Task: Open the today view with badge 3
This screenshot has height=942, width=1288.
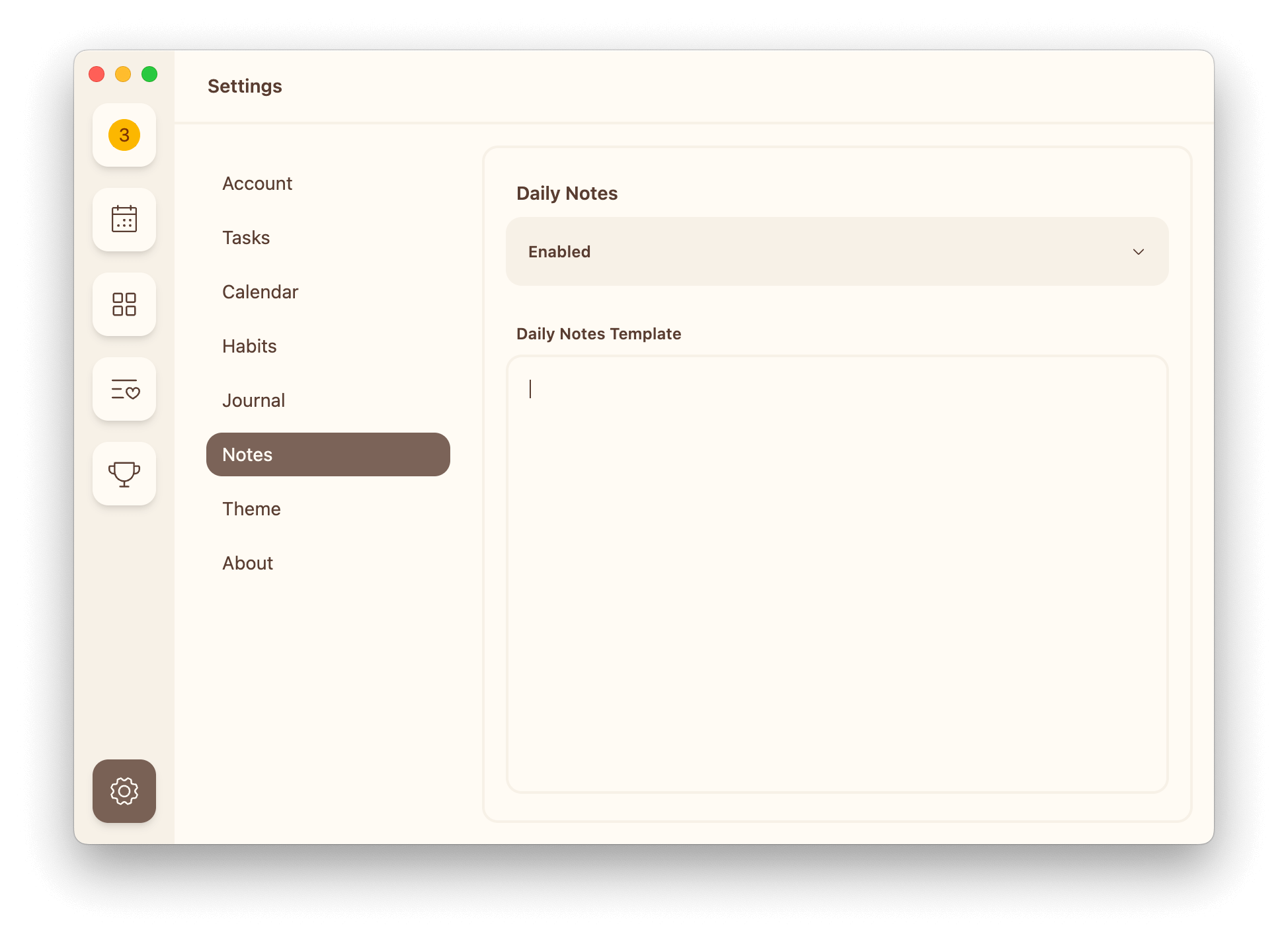Action: click(124, 135)
